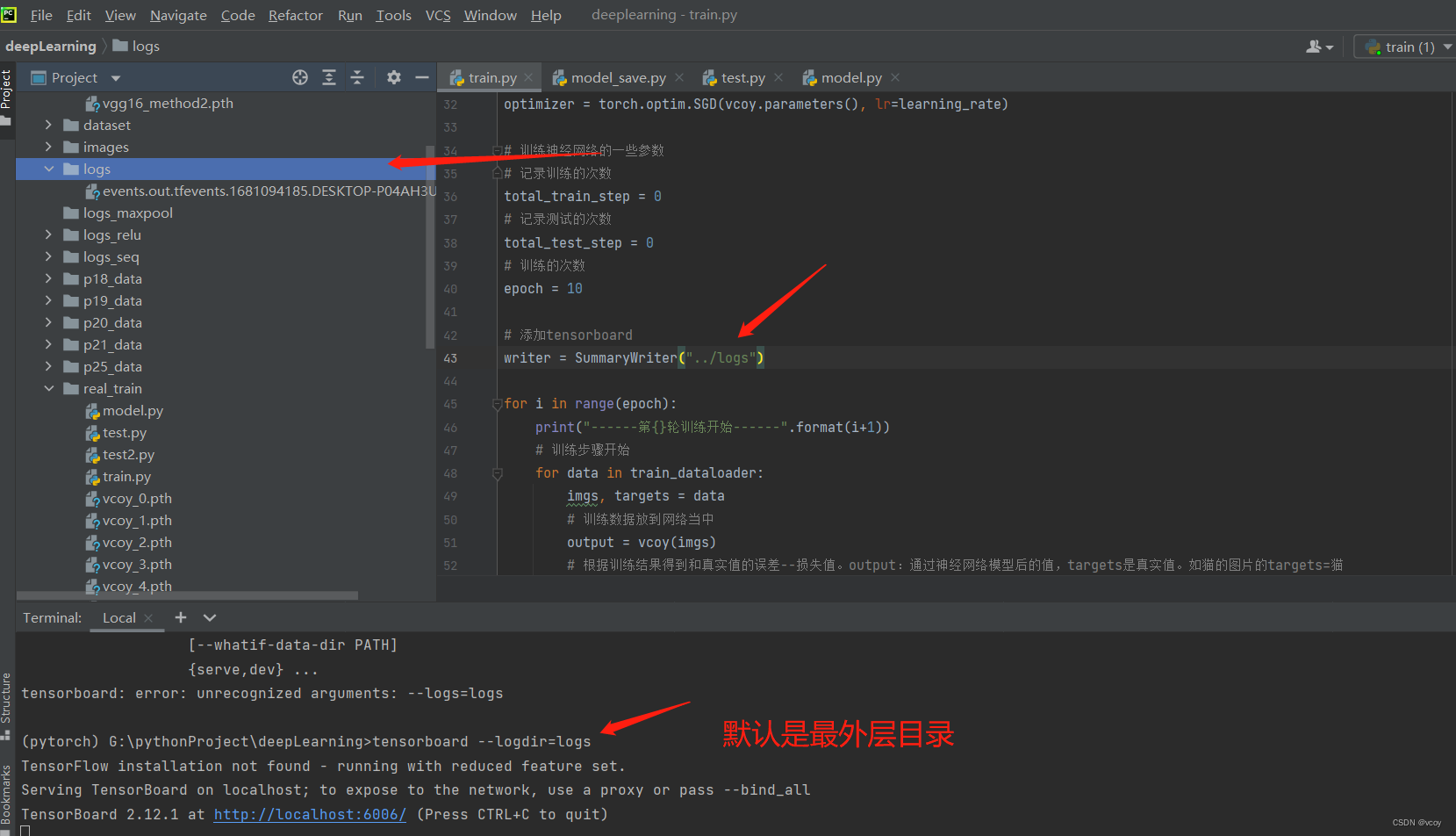Close the model.py editor tab
This screenshot has height=836, width=1456.
click(x=895, y=77)
